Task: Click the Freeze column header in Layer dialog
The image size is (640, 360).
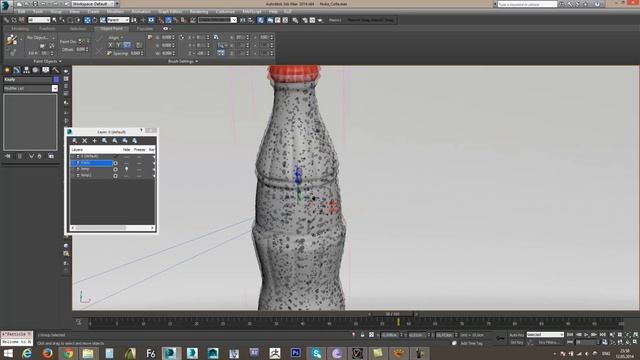Action: (140, 150)
